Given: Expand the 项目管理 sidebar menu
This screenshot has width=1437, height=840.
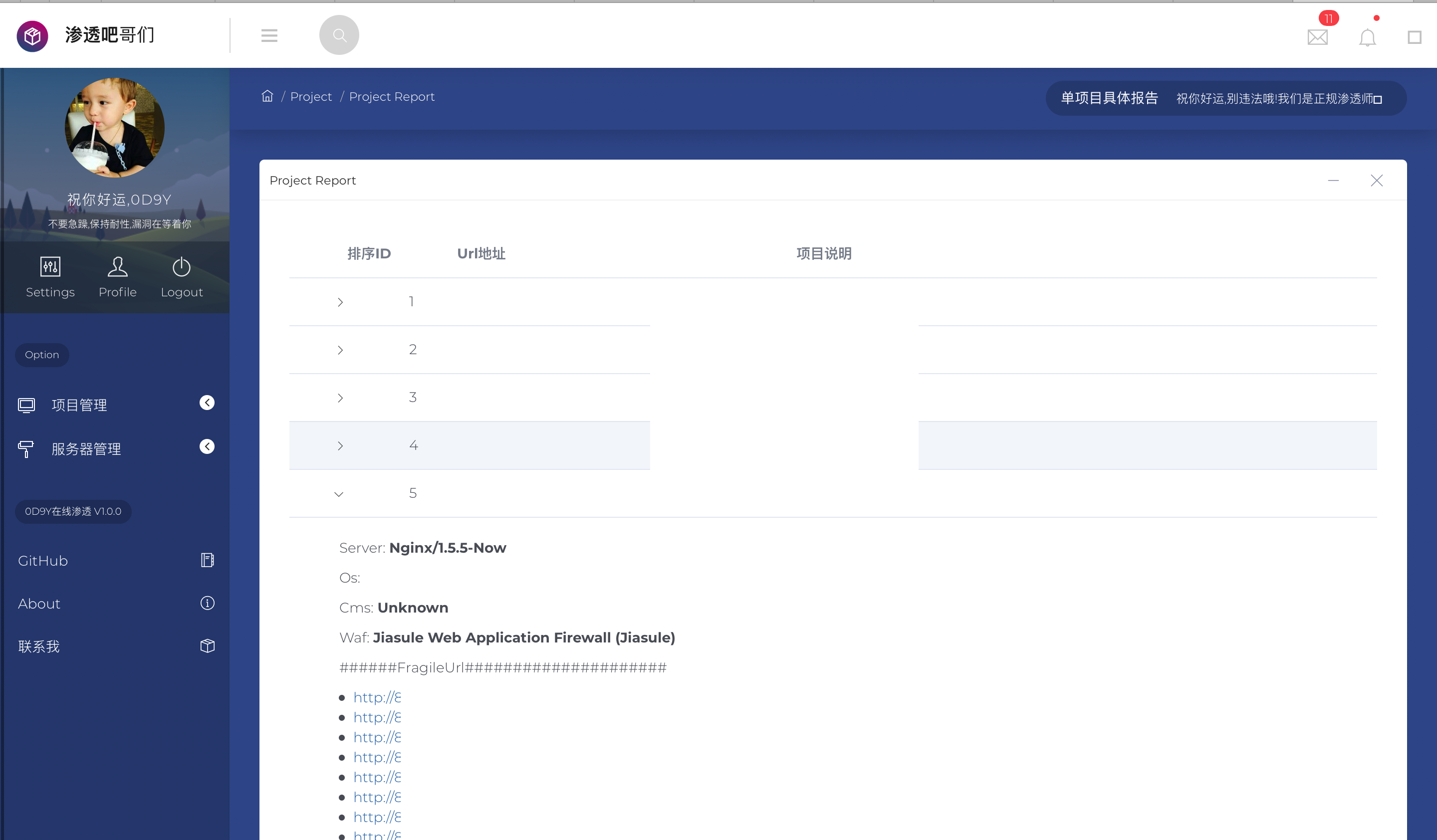Looking at the screenshot, I should point(115,405).
